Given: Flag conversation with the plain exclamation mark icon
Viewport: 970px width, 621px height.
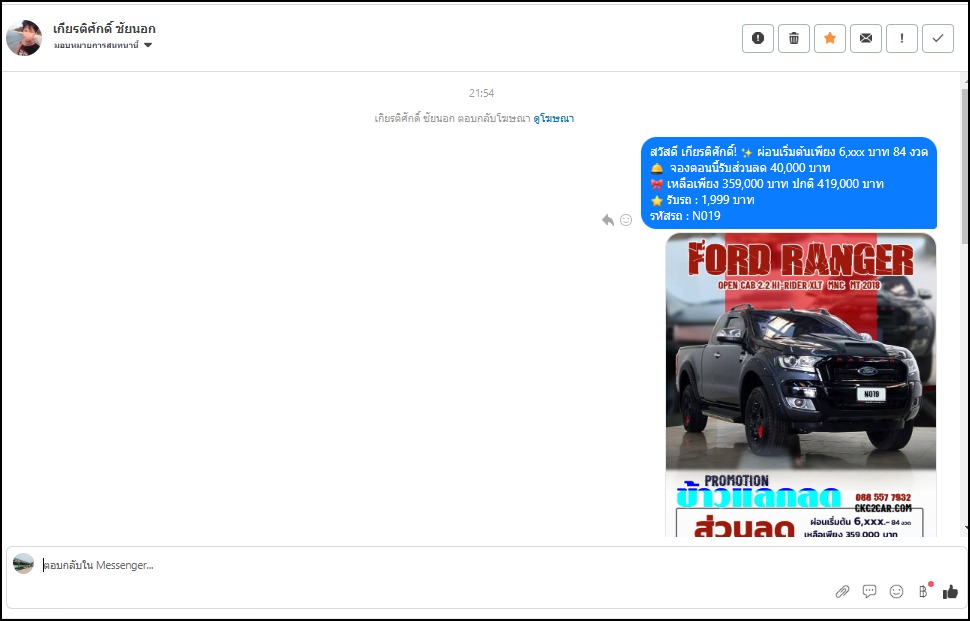Looking at the screenshot, I should [x=902, y=38].
